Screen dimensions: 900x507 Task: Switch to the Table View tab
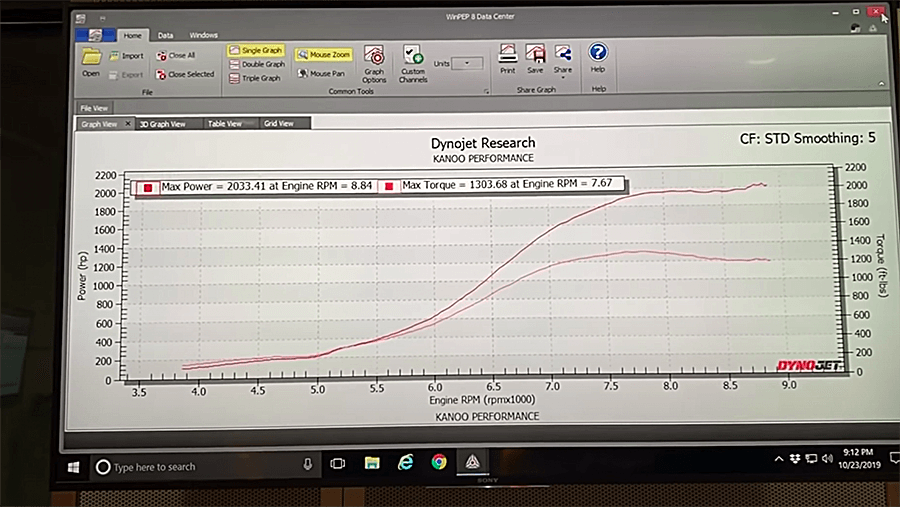[x=225, y=123]
